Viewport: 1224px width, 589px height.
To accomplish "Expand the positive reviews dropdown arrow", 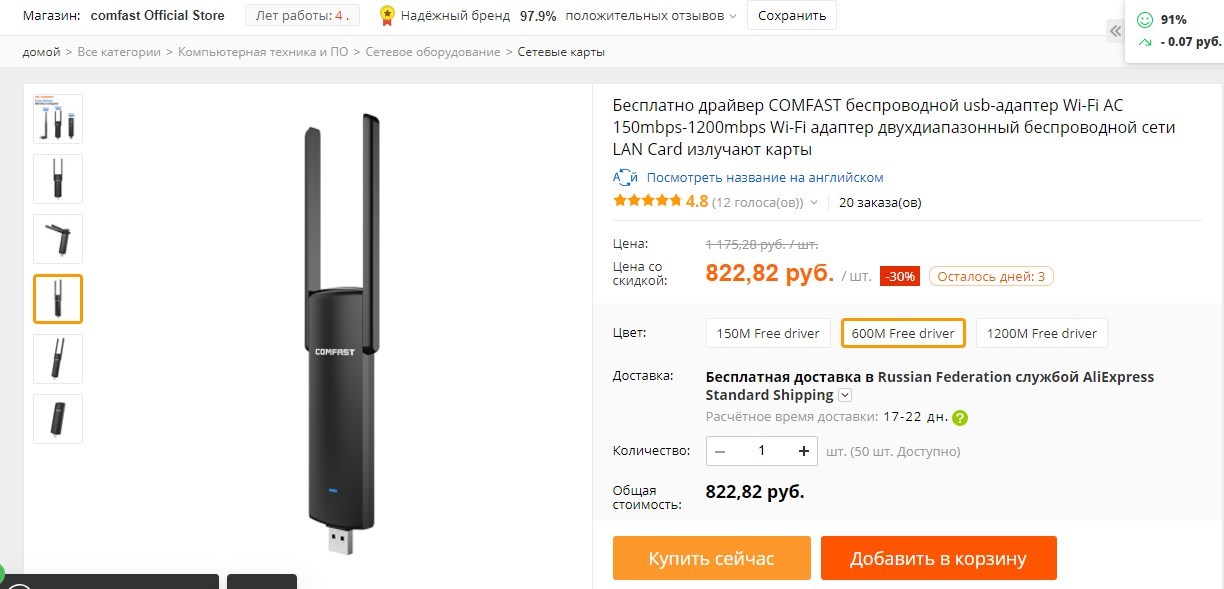I will pos(733,16).
